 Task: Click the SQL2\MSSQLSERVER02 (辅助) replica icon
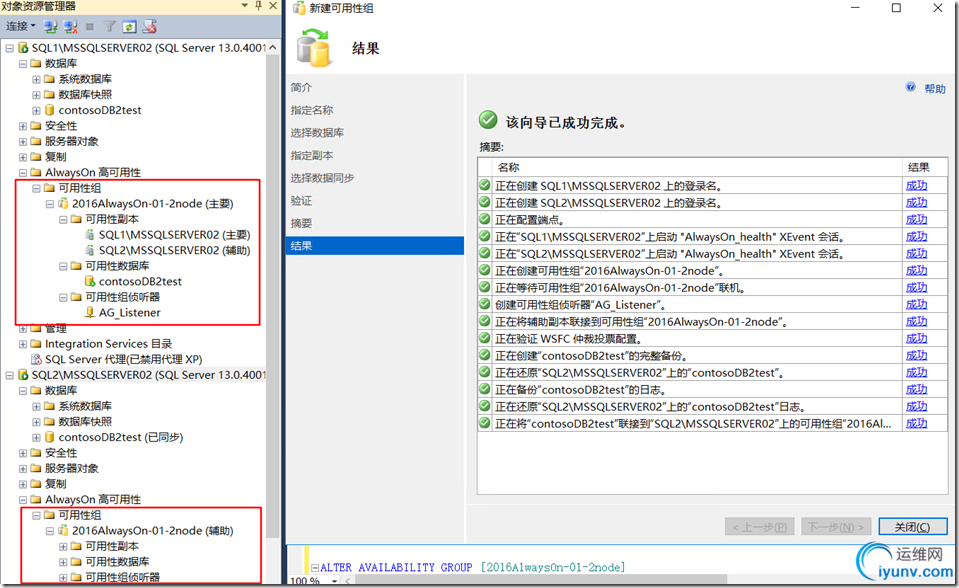point(90,250)
